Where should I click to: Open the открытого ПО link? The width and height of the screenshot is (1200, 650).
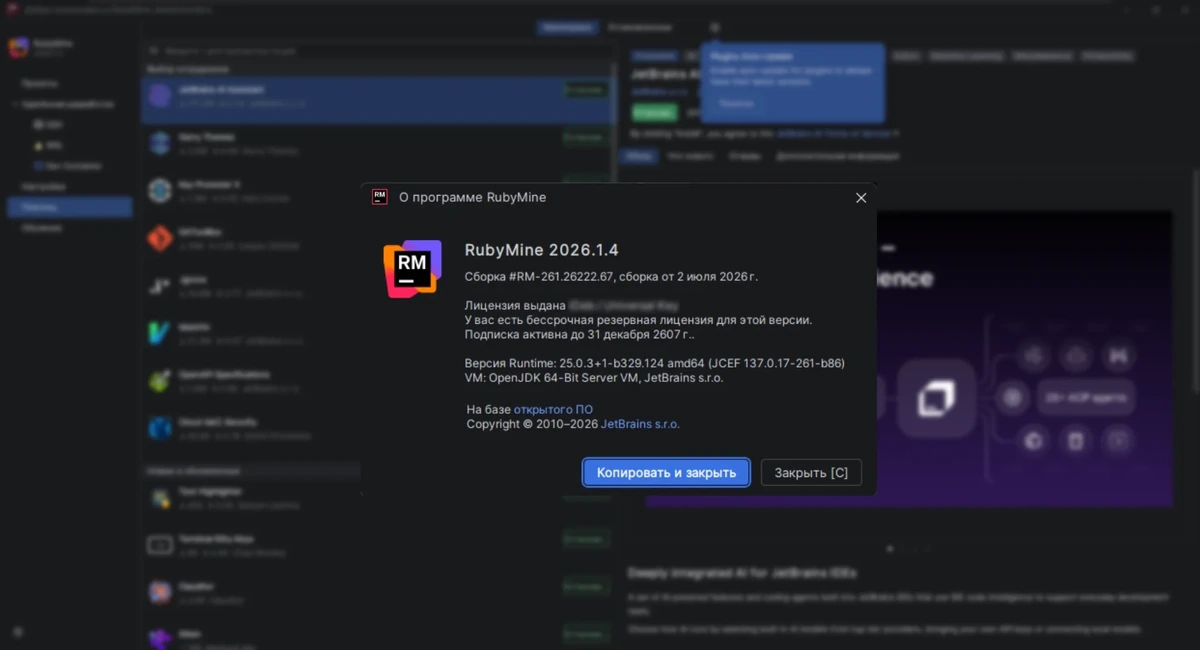click(553, 409)
